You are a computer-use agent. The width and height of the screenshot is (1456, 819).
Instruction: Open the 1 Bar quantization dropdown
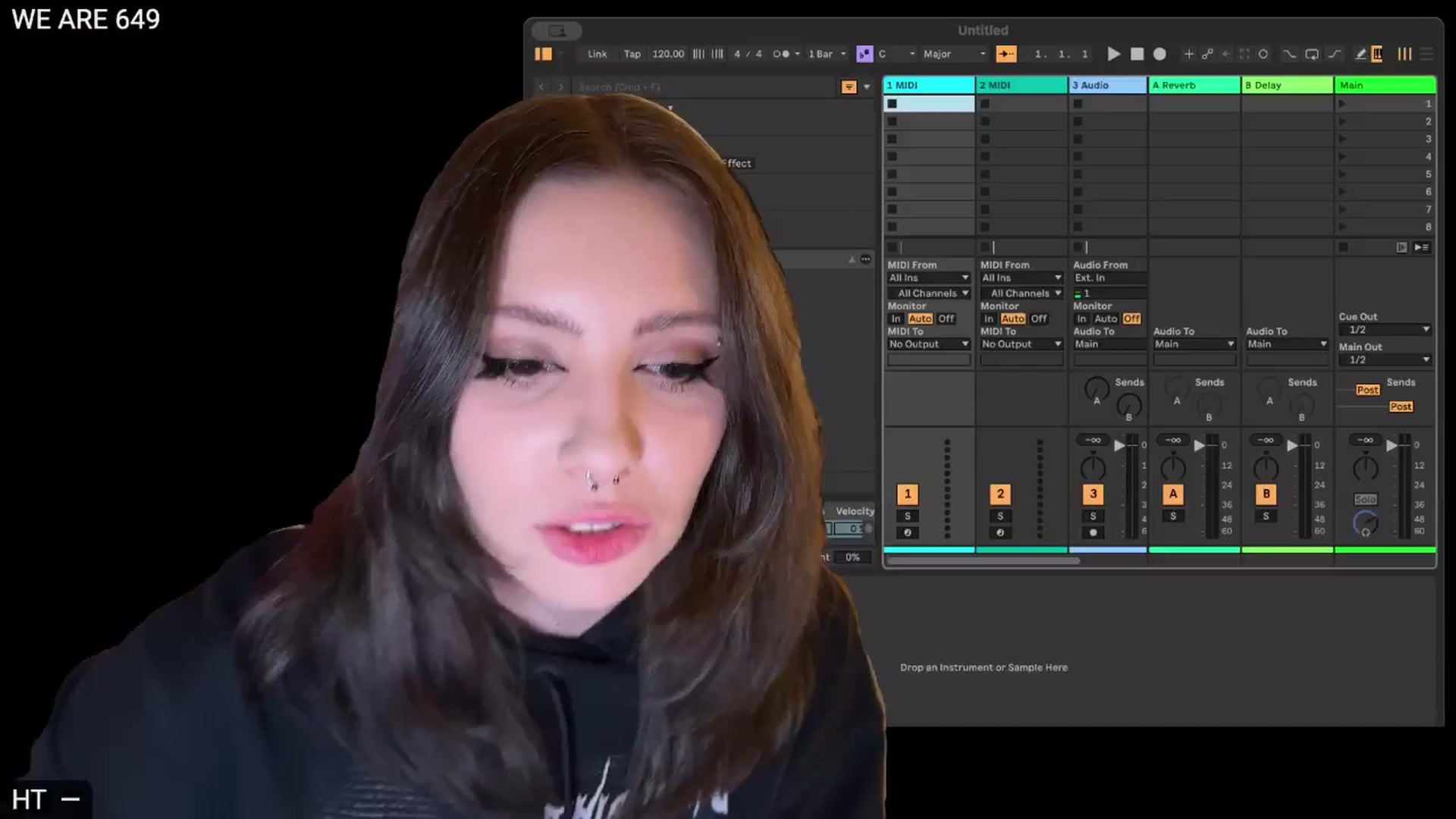pyautogui.click(x=827, y=54)
